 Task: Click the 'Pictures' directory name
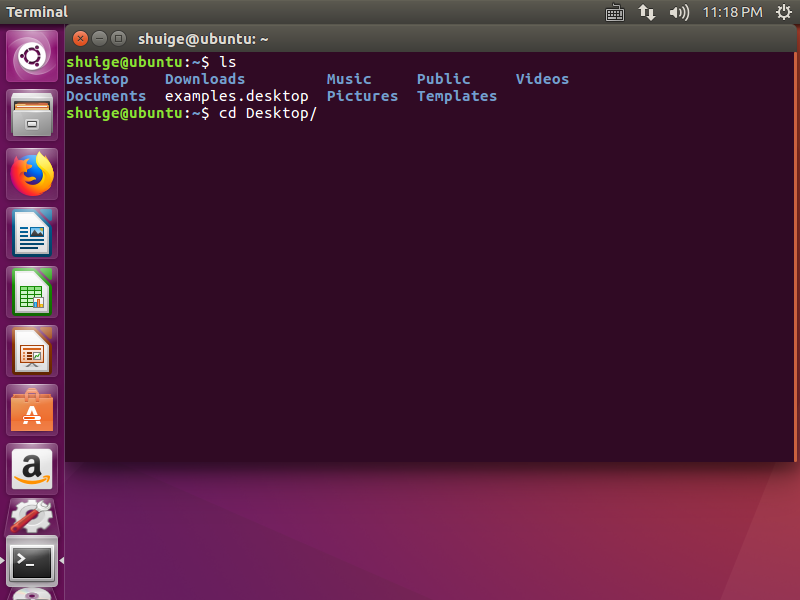pyautogui.click(x=362, y=96)
